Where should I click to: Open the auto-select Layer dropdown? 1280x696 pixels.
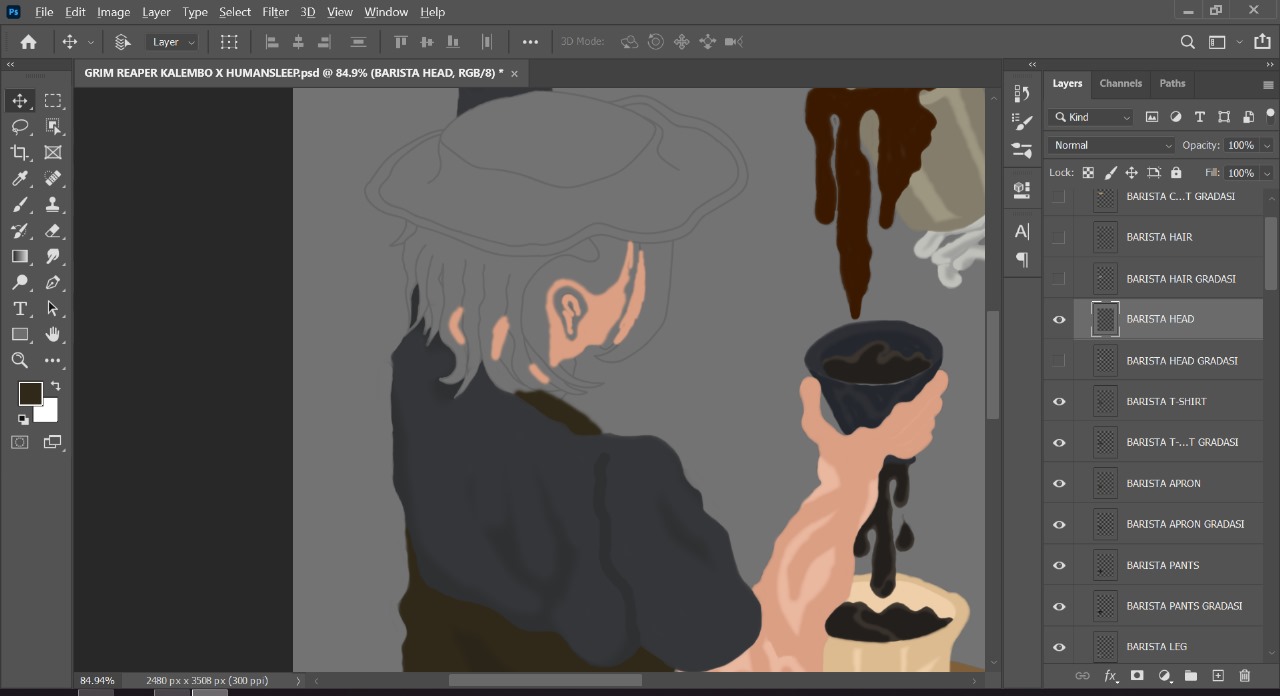(x=172, y=42)
